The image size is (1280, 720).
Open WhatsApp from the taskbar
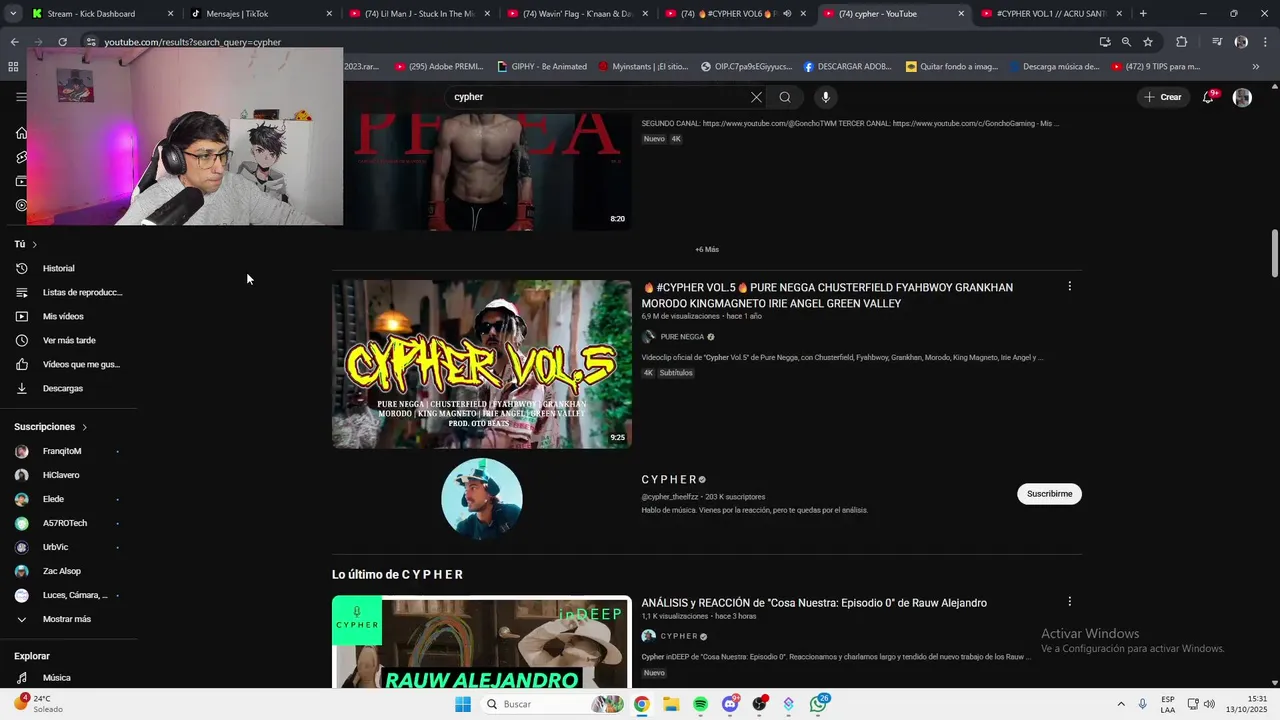819,704
